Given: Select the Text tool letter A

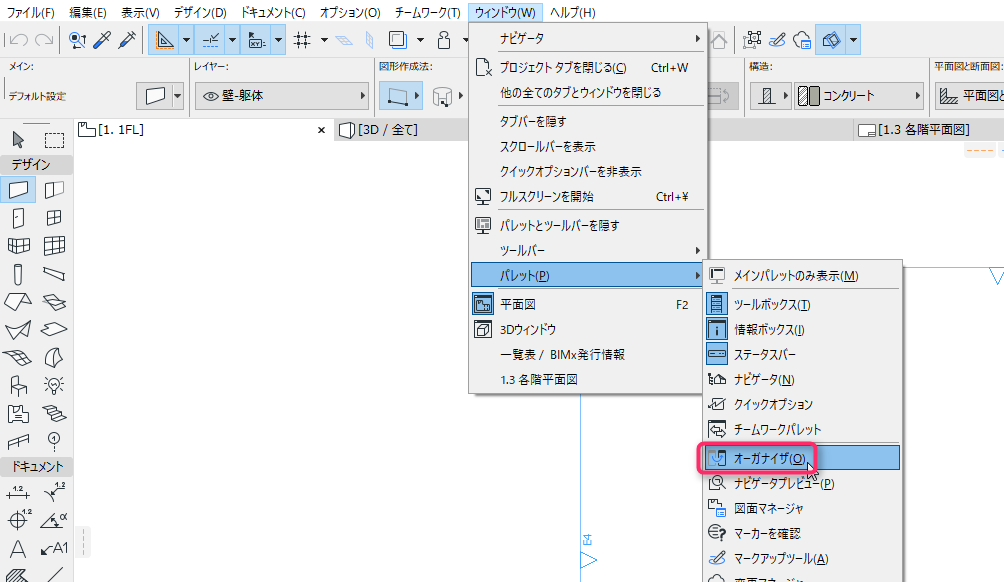Looking at the screenshot, I should point(18,549).
